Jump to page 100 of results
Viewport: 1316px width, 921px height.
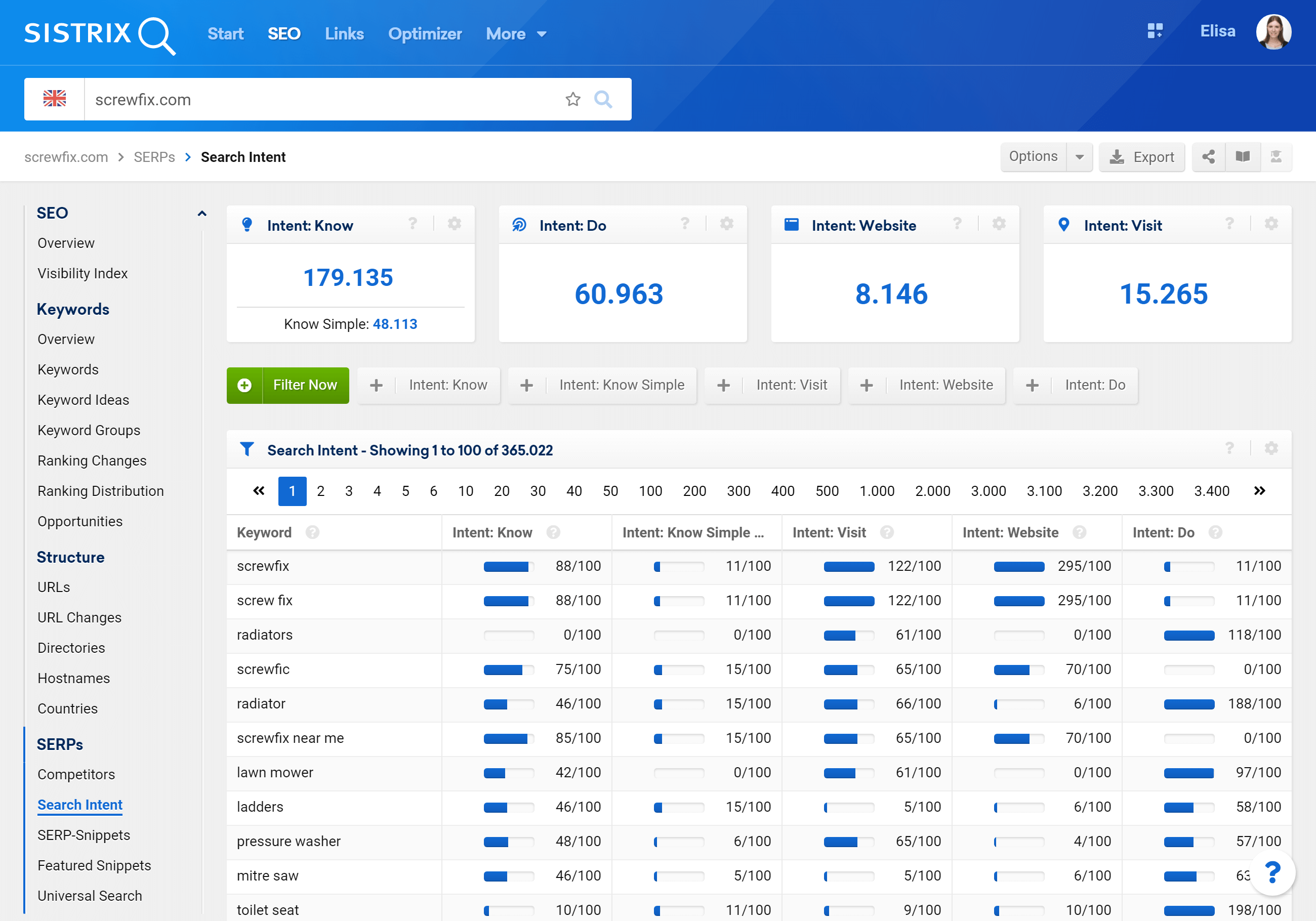click(650, 490)
